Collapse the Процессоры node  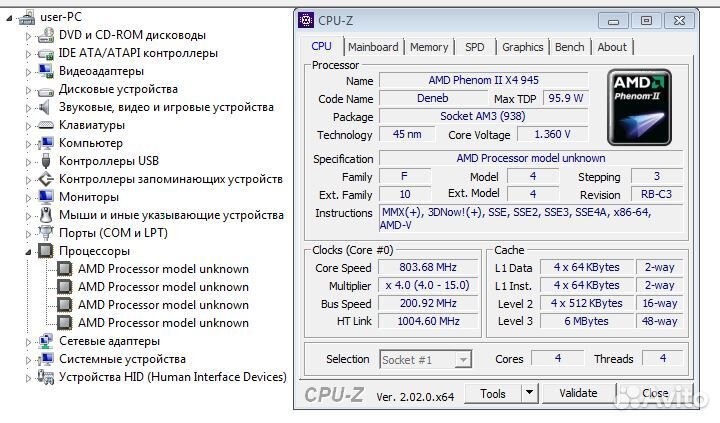[x=28, y=252]
